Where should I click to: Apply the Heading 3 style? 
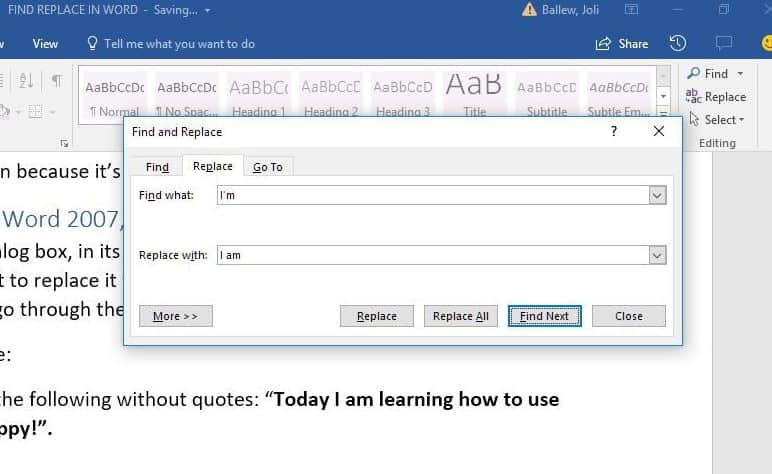coord(403,97)
